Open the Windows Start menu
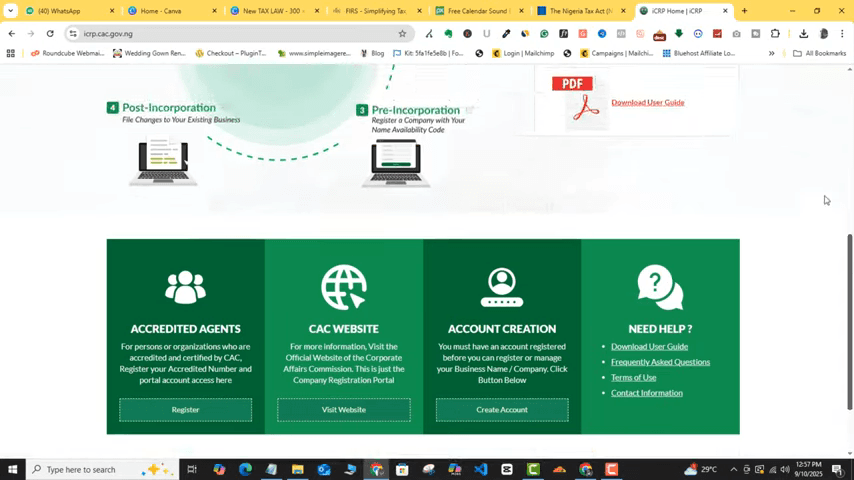Viewport: 854px width, 480px height. 13,469
